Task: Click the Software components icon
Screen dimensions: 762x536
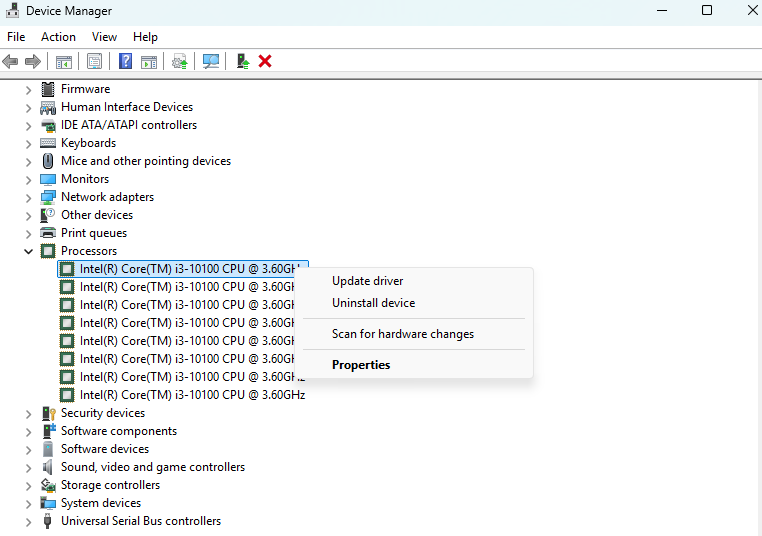Action: 49,431
